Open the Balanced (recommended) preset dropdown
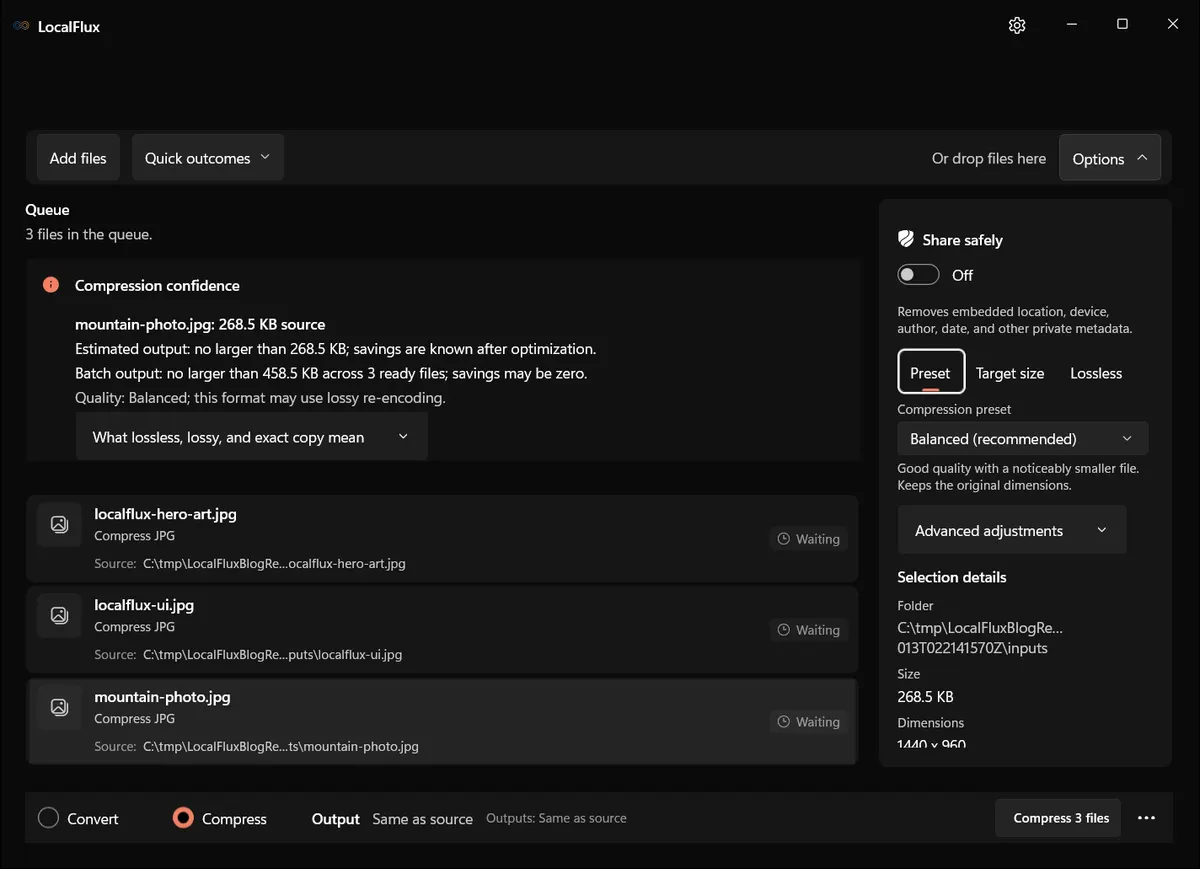Viewport: 1200px width, 869px height. pos(1023,438)
